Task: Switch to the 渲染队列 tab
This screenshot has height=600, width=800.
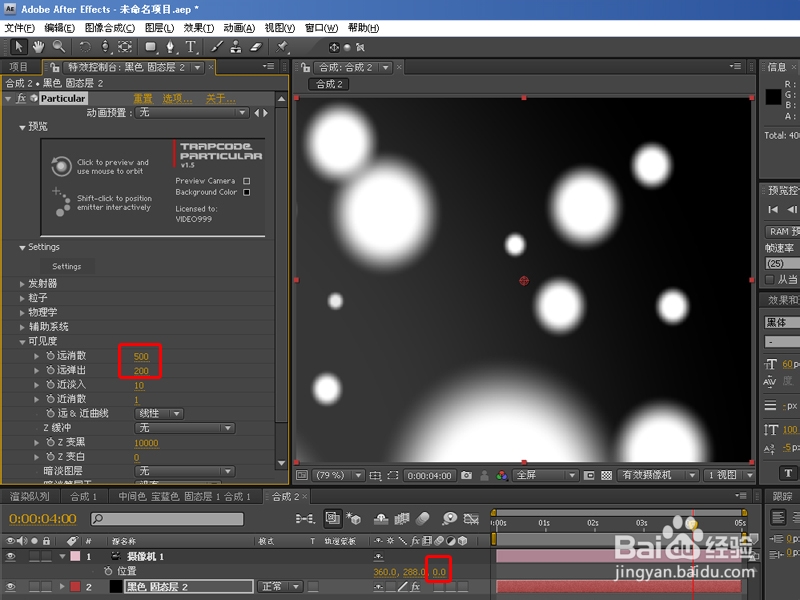Action: 30,496
